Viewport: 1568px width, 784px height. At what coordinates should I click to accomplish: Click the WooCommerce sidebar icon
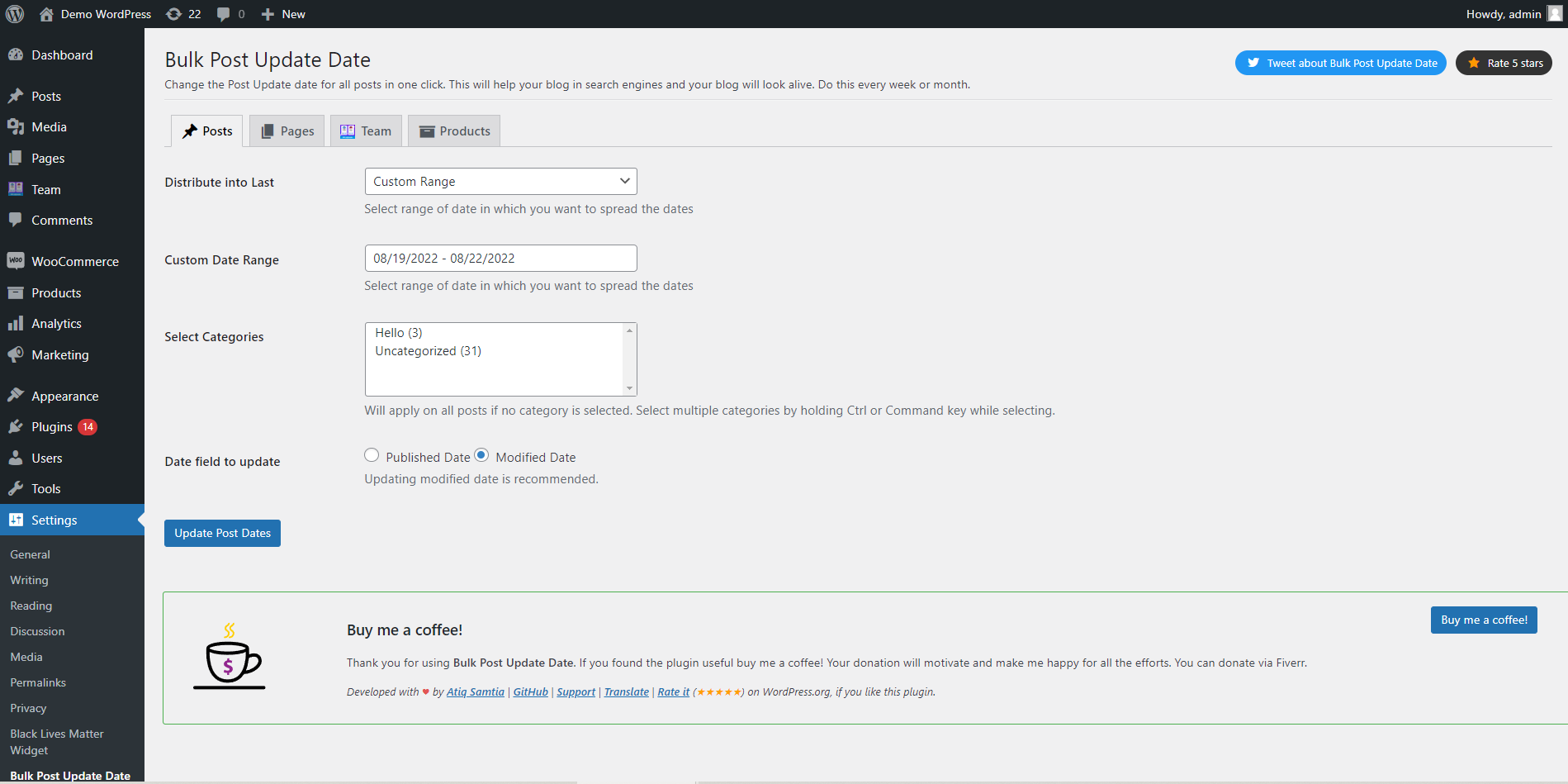click(16, 261)
